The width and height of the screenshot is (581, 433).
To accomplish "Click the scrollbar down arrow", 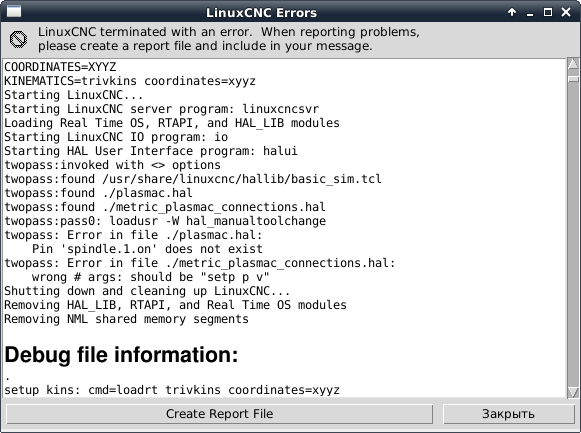I will pos(573,392).
